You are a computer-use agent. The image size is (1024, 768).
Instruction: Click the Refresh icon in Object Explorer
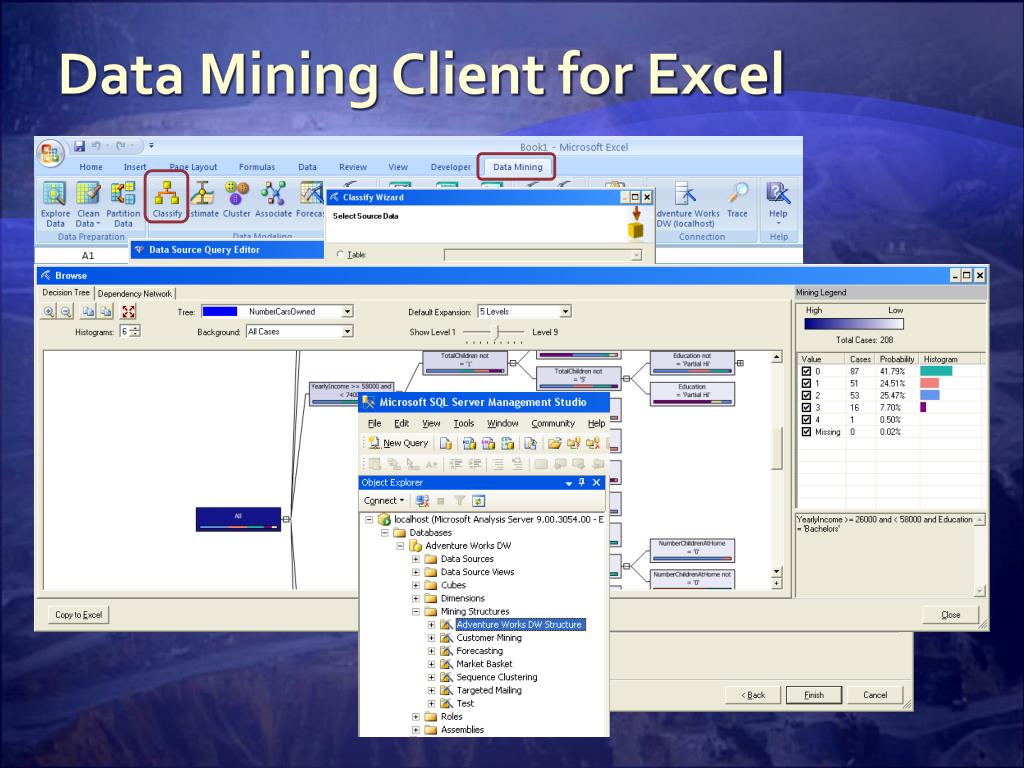click(x=479, y=501)
